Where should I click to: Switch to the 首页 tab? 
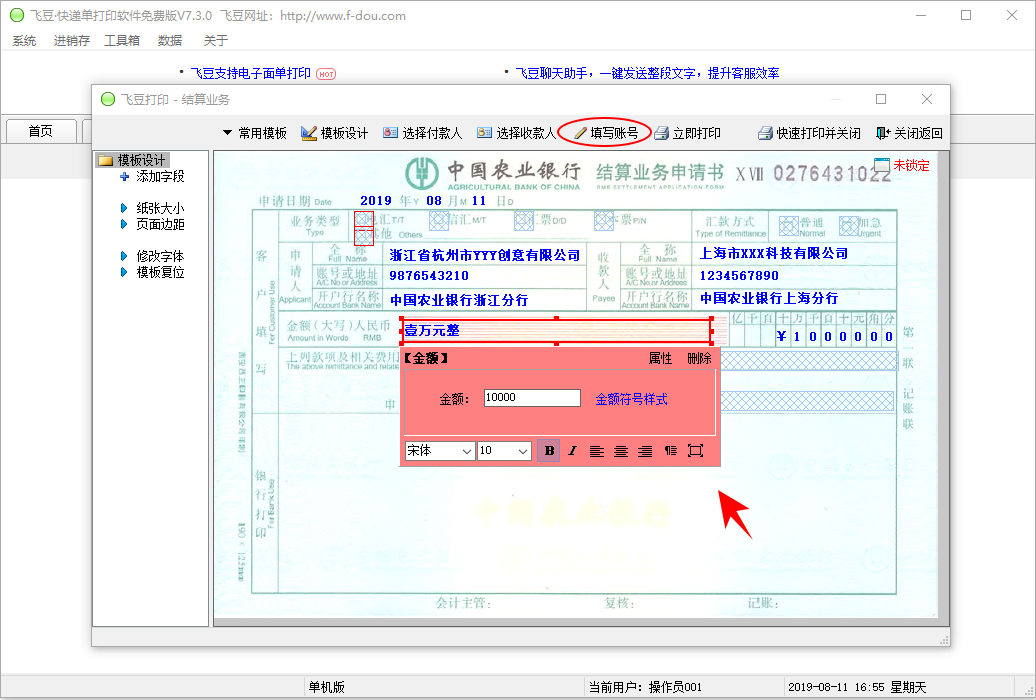point(41,131)
